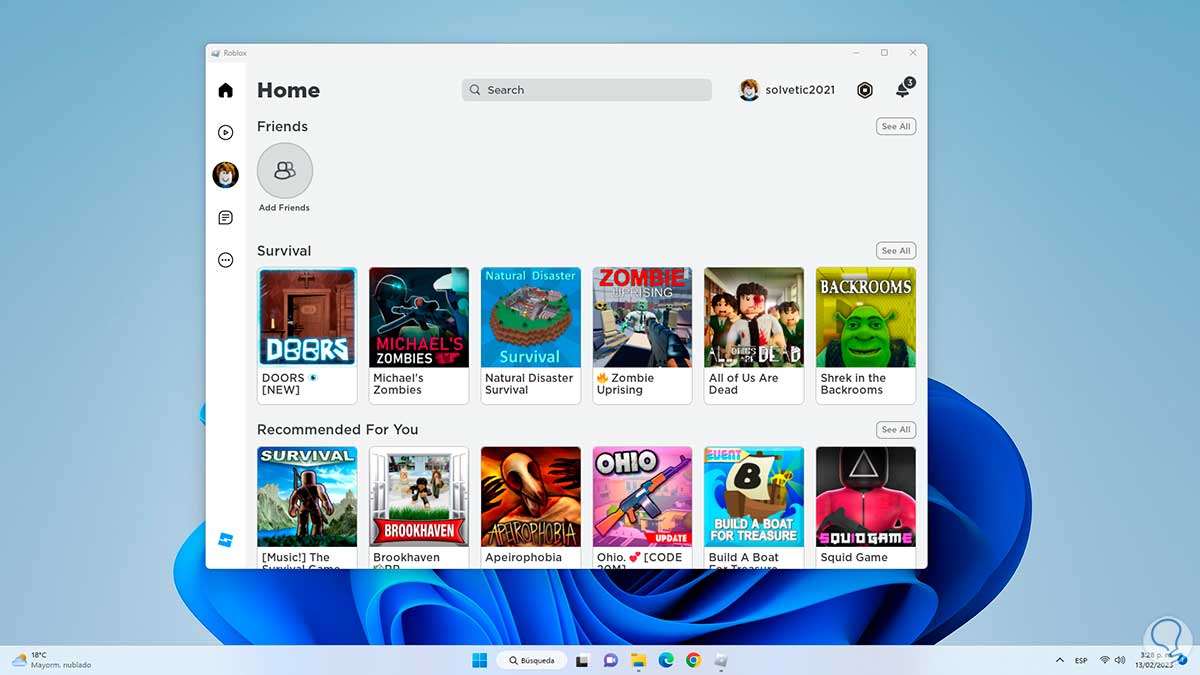
Task: Open the solvetic2021 username link
Action: click(x=800, y=90)
